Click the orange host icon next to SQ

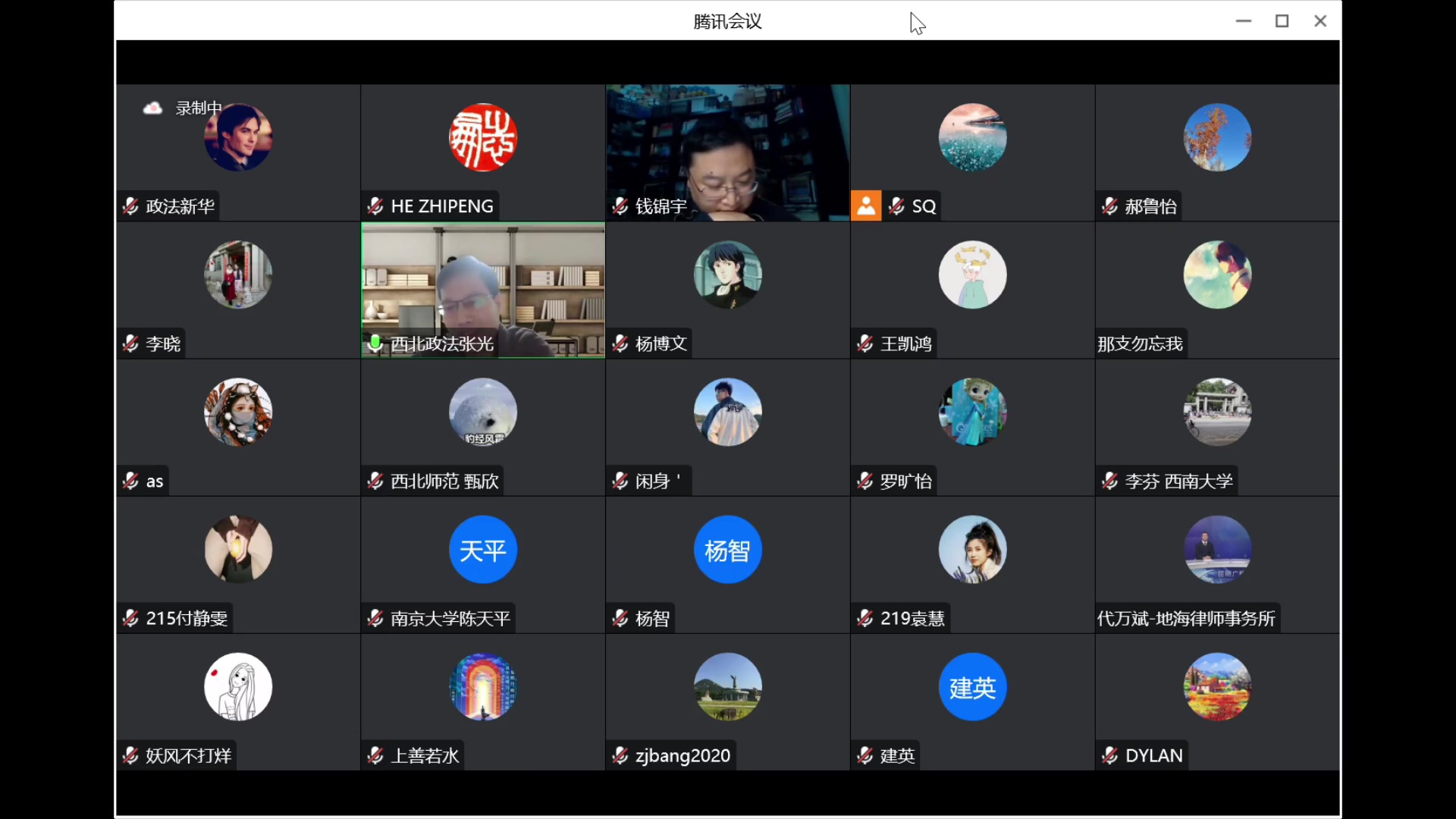coord(864,205)
